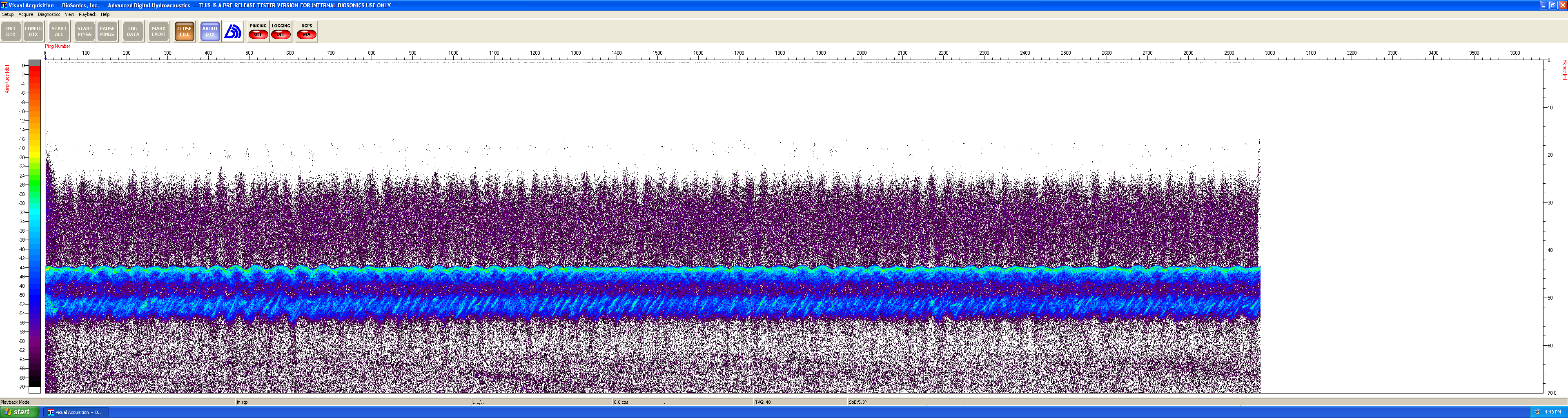
Task: Click the LOG DATA toolbar button
Action: 133,32
